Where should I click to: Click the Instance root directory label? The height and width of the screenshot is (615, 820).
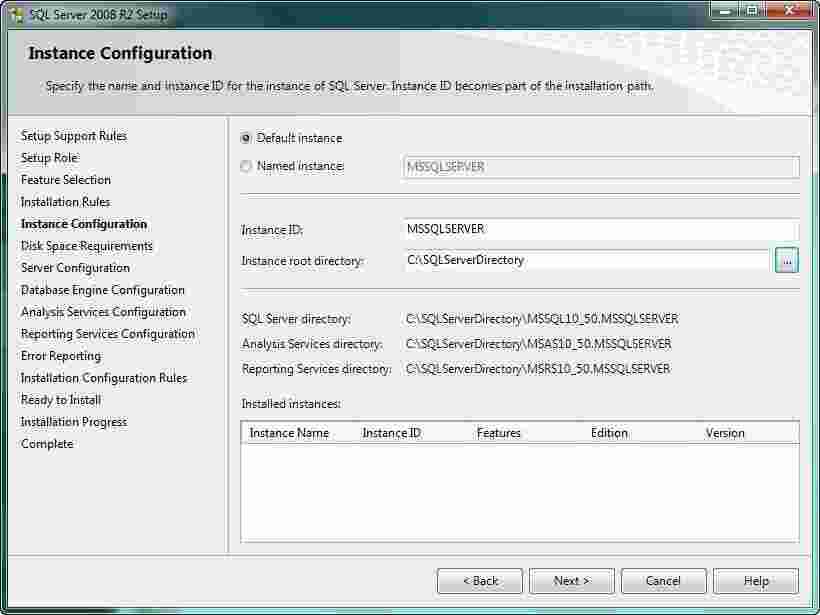[x=302, y=260]
